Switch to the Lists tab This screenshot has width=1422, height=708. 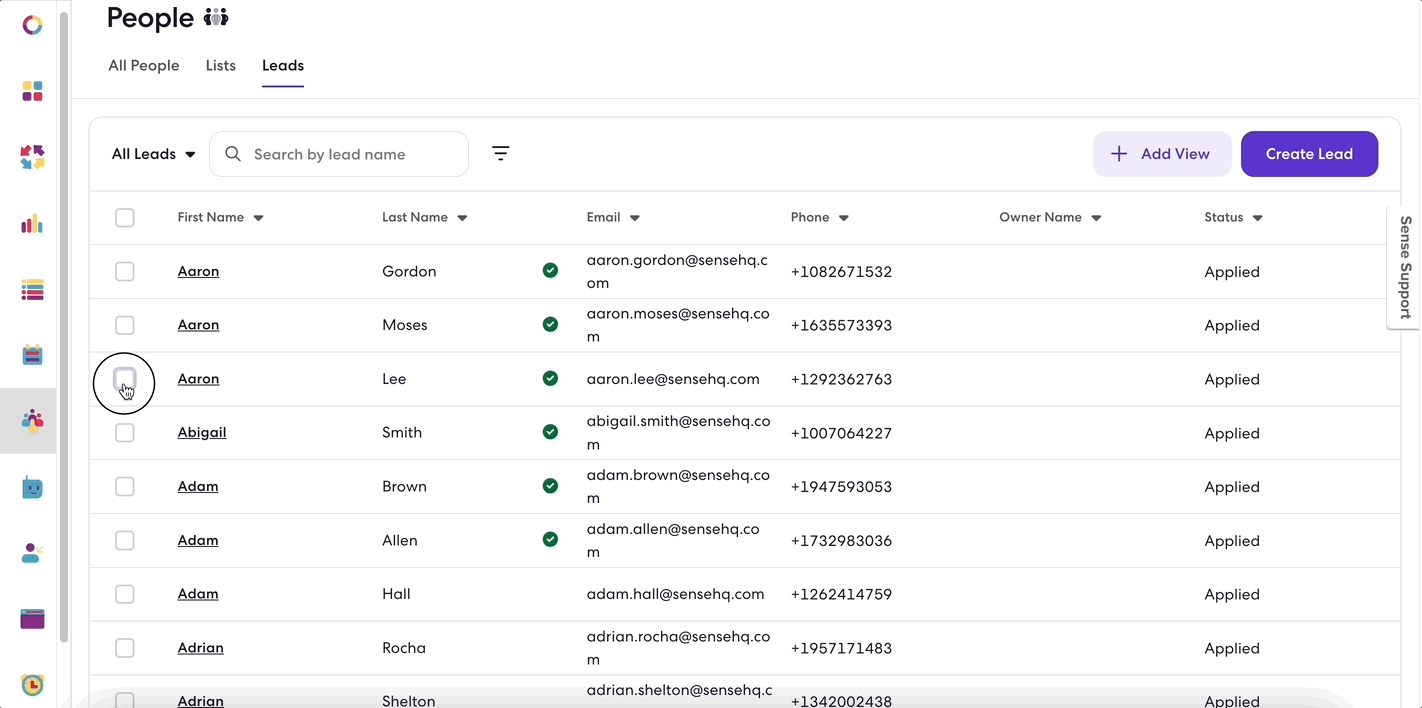[221, 65]
